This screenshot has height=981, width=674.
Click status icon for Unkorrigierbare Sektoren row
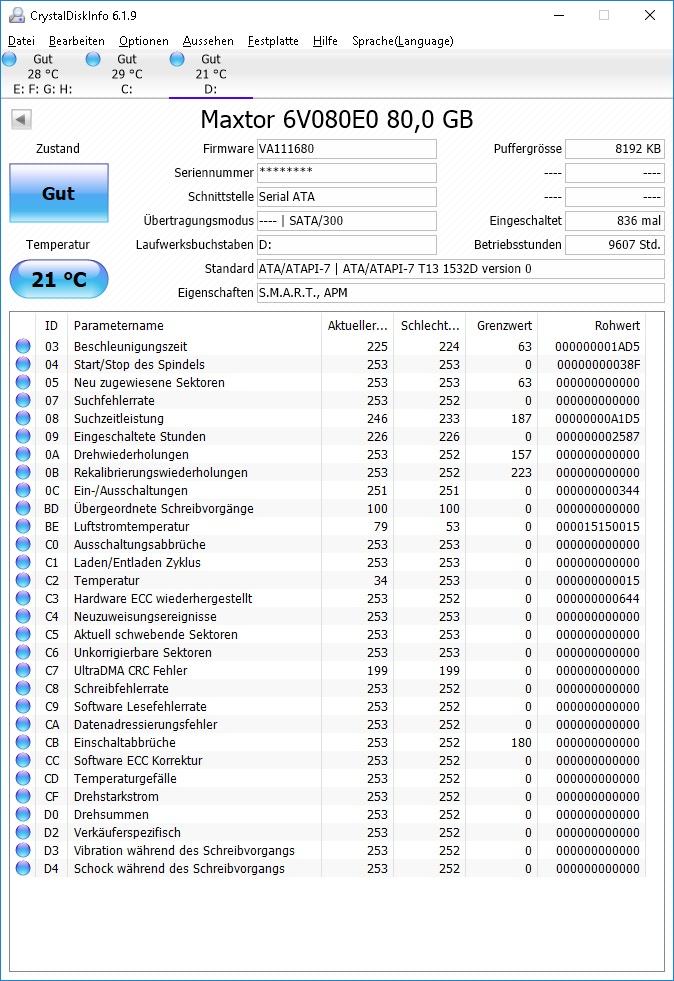click(x=23, y=653)
